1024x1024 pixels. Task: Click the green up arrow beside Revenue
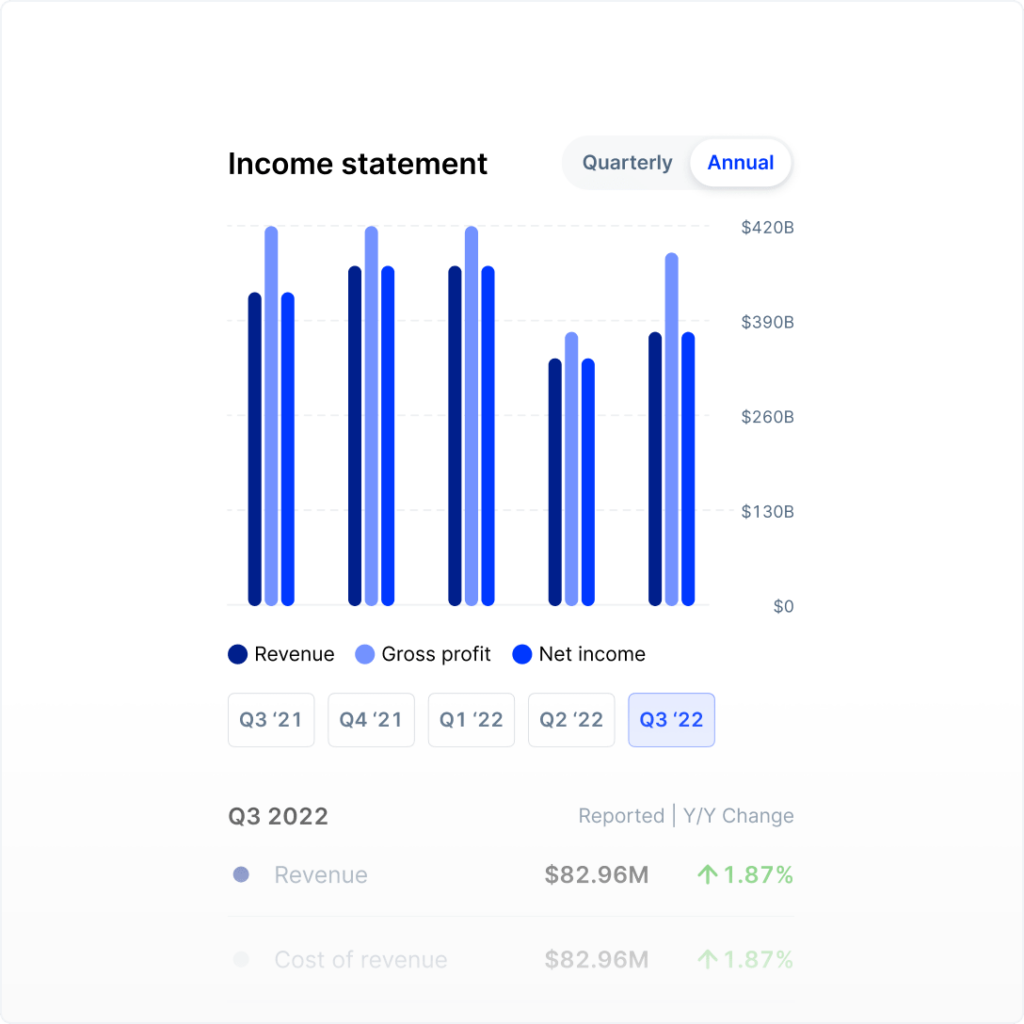pyautogui.click(x=707, y=875)
